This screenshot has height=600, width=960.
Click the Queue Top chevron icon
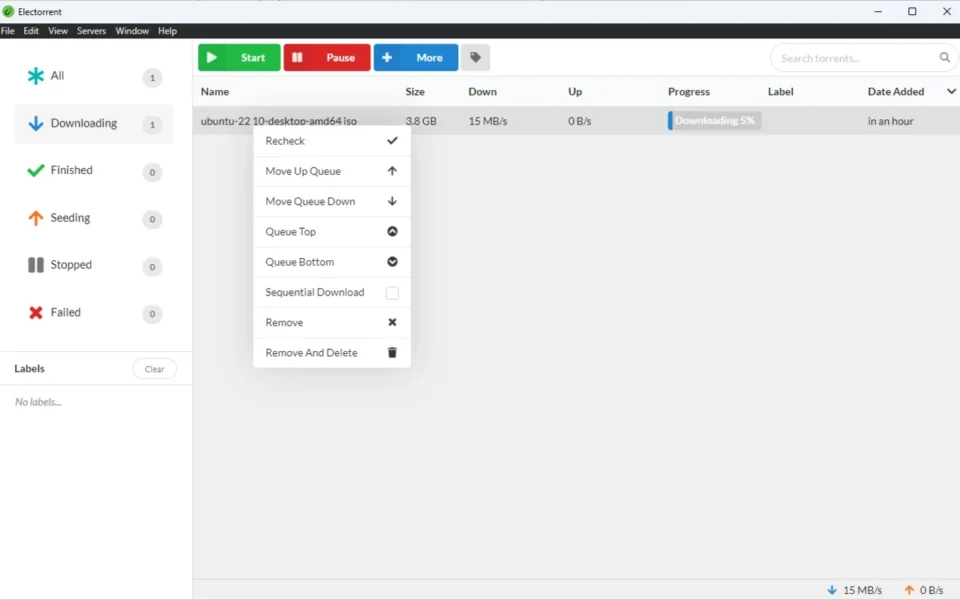(392, 231)
